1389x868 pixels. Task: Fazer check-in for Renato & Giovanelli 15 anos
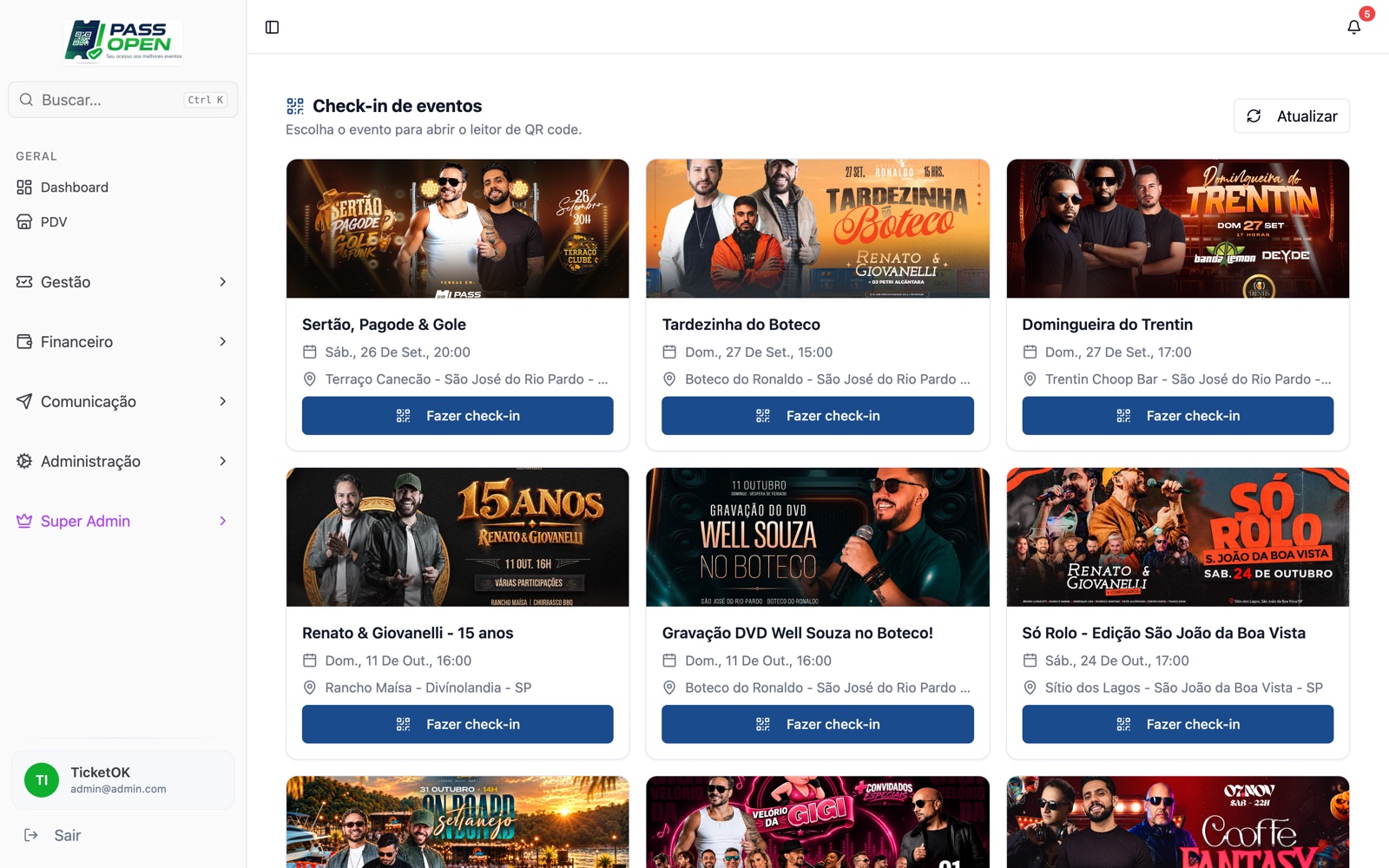pyautogui.click(x=458, y=724)
